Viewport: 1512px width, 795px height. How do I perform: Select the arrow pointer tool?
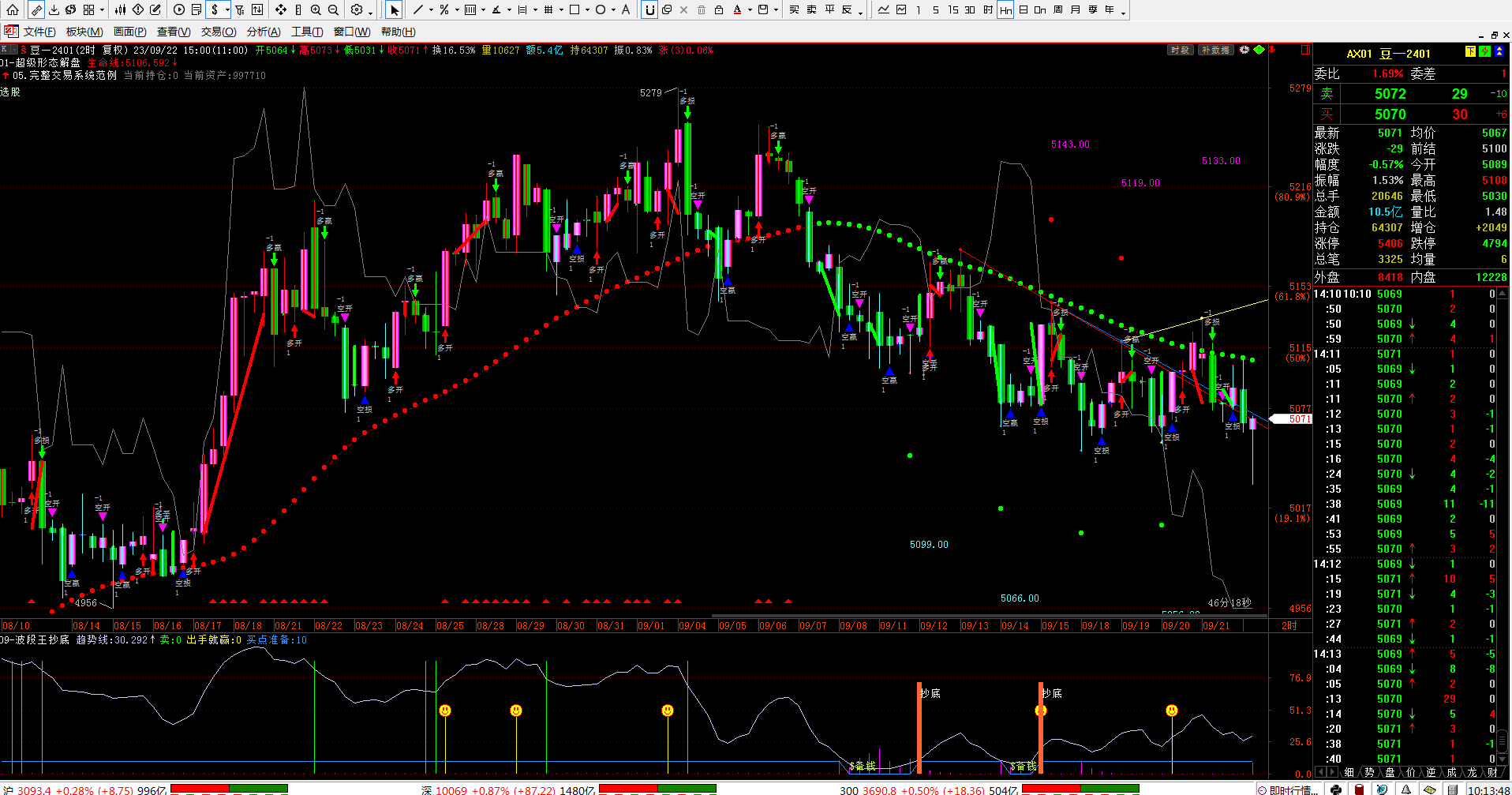[x=394, y=9]
